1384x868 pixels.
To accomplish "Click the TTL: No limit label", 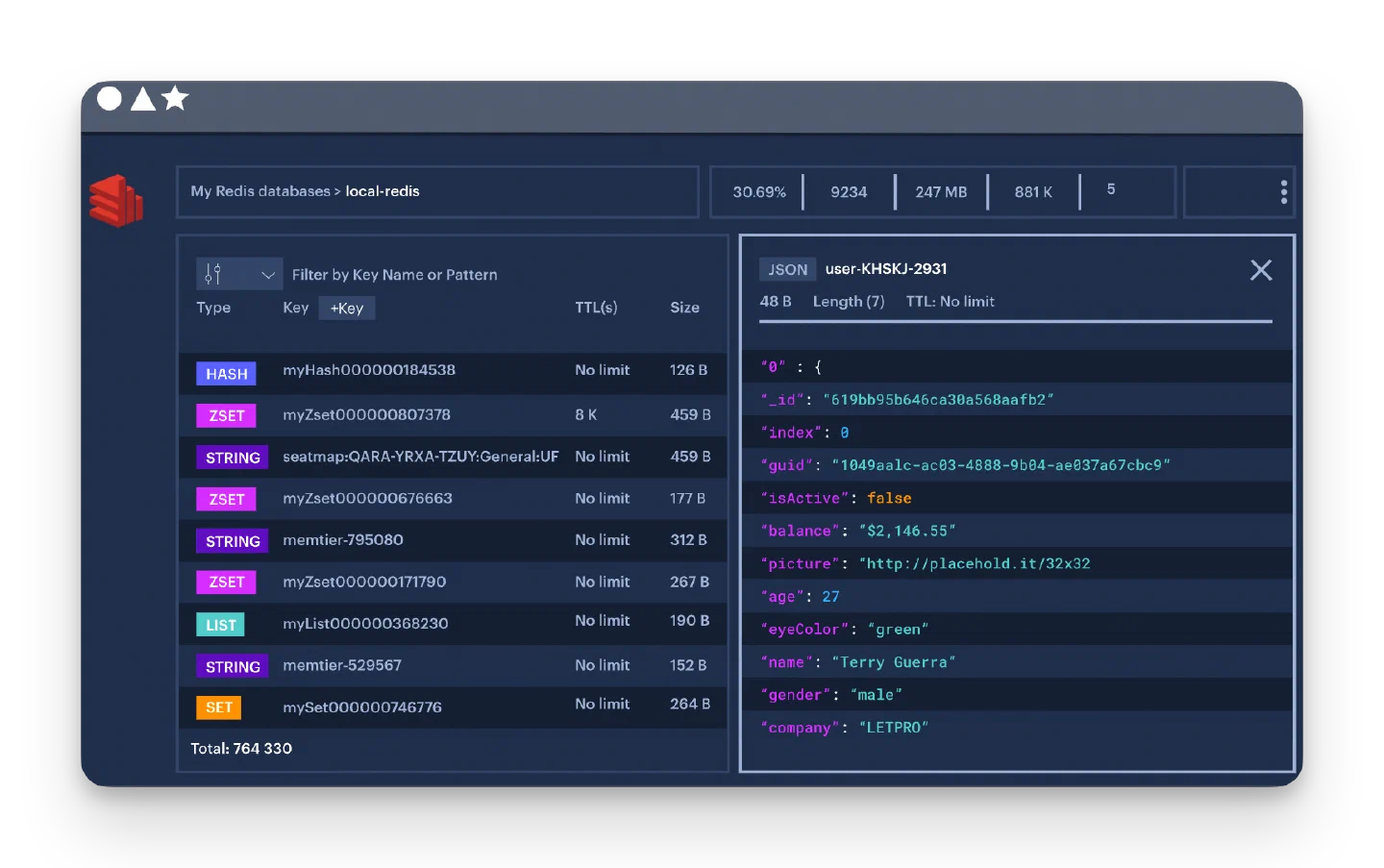I will point(951,302).
